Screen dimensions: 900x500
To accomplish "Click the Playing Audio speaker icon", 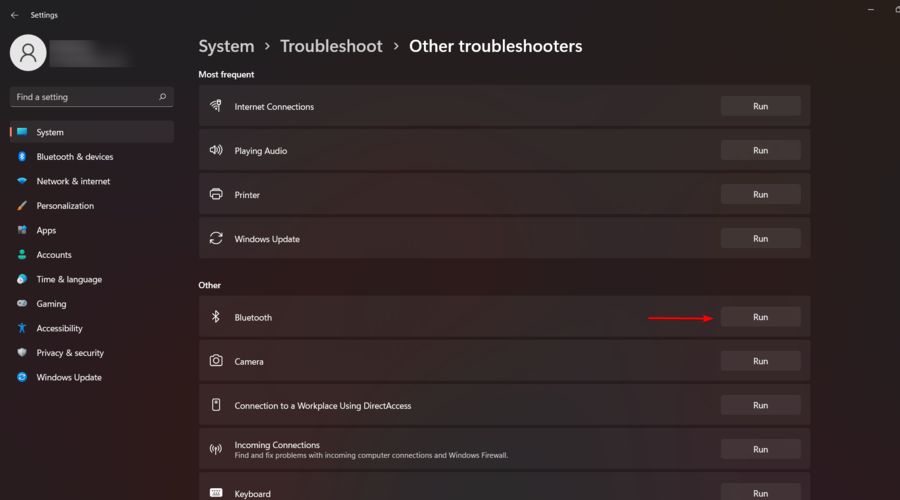I will [216, 150].
